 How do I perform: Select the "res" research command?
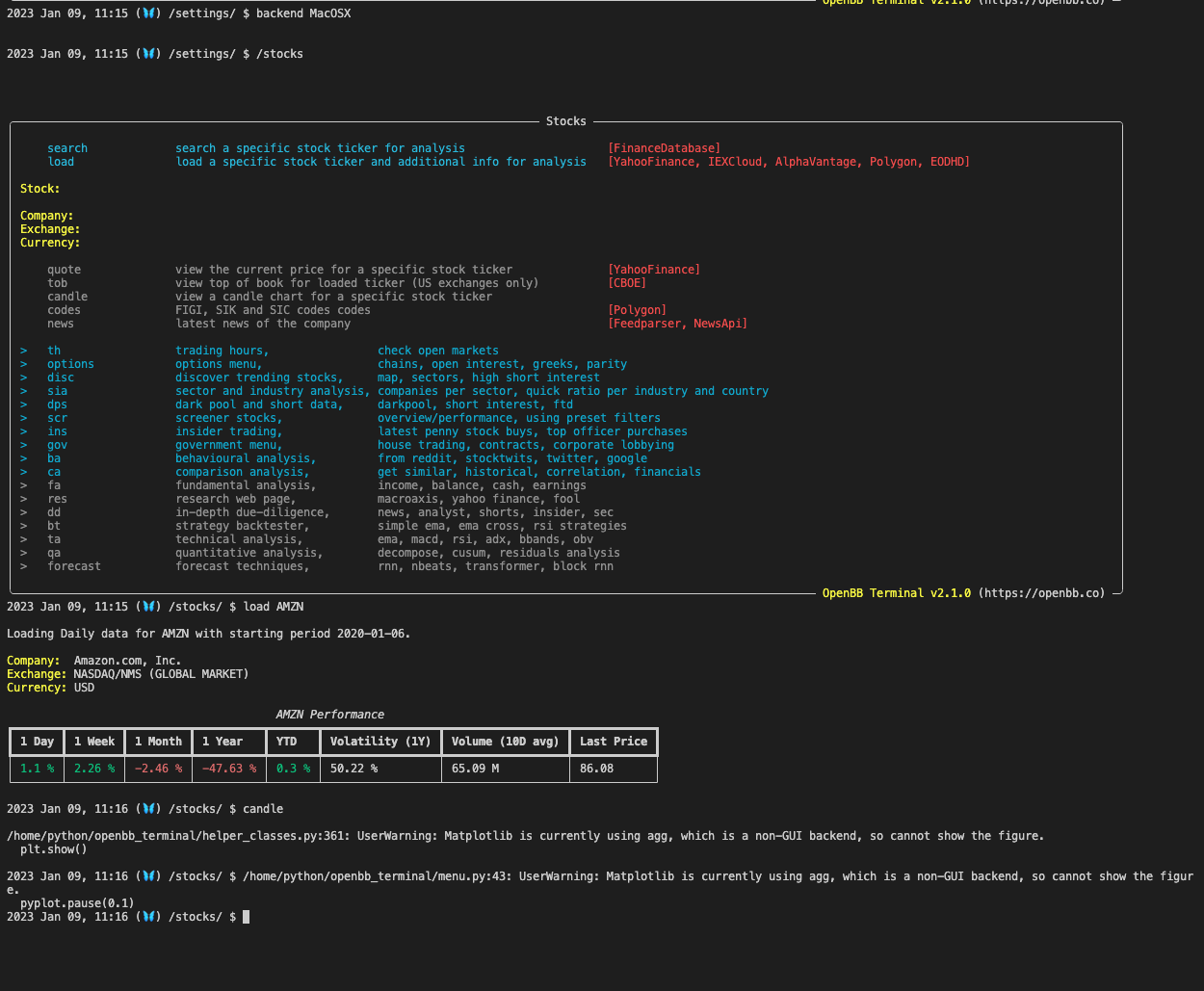pos(57,499)
